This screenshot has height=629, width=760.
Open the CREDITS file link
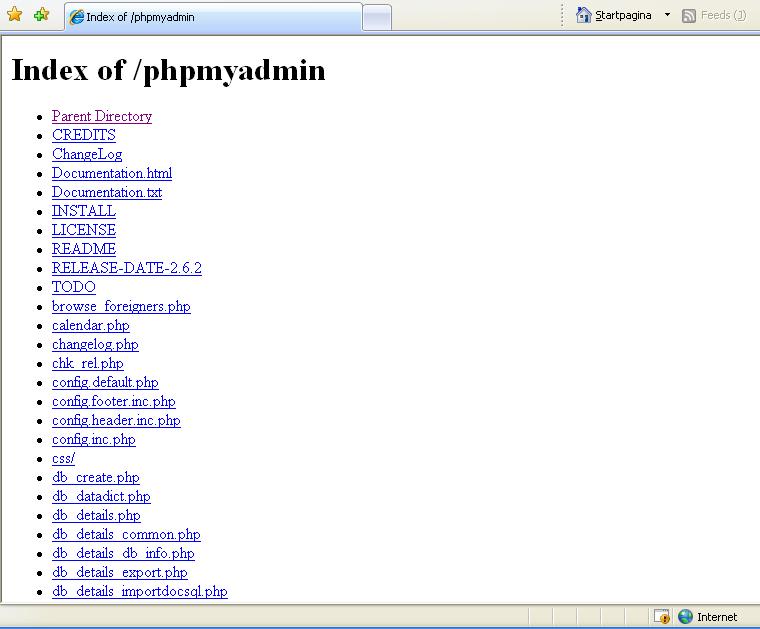84,135
